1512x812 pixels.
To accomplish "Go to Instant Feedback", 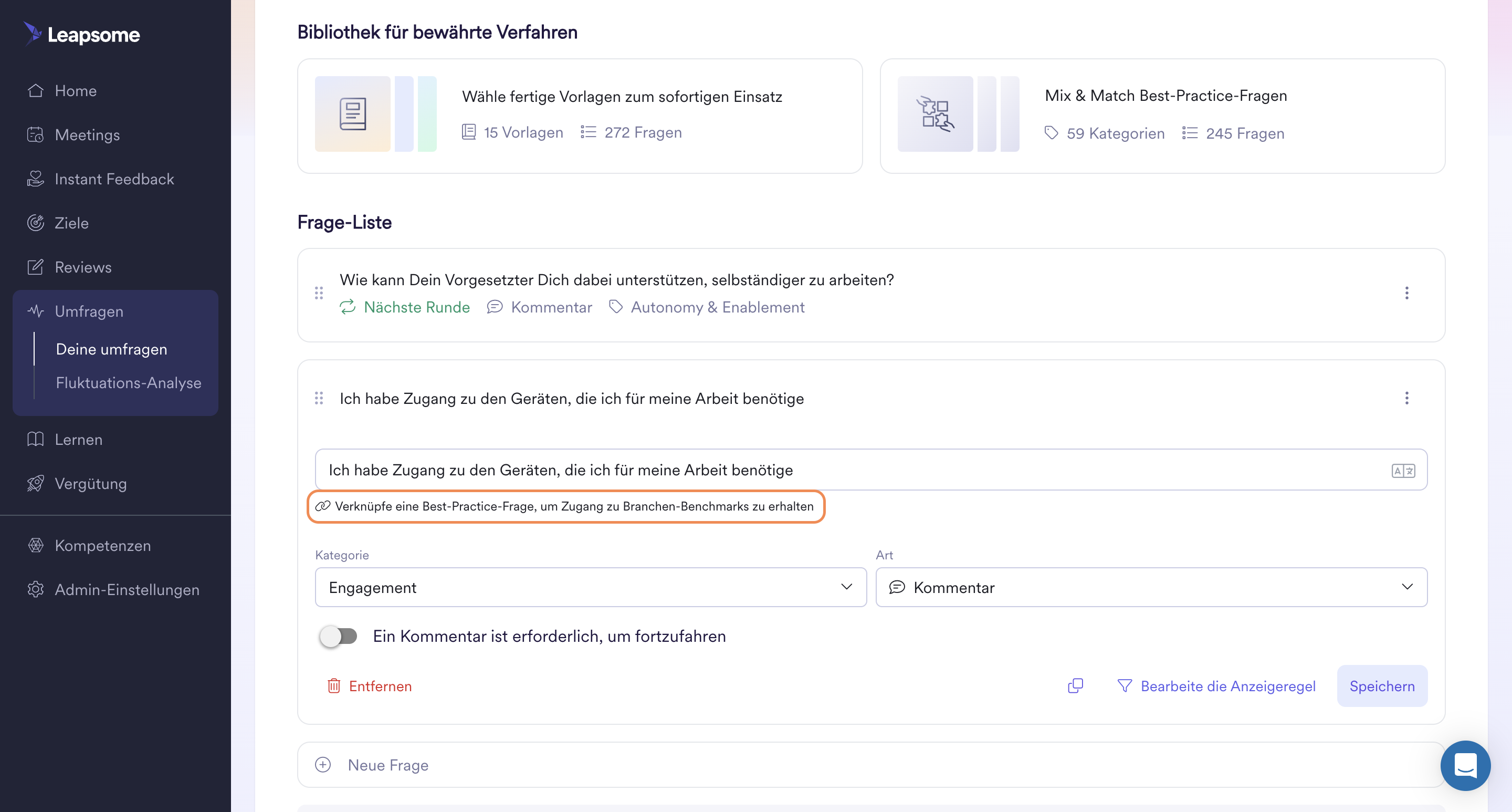I will [114, 179].
